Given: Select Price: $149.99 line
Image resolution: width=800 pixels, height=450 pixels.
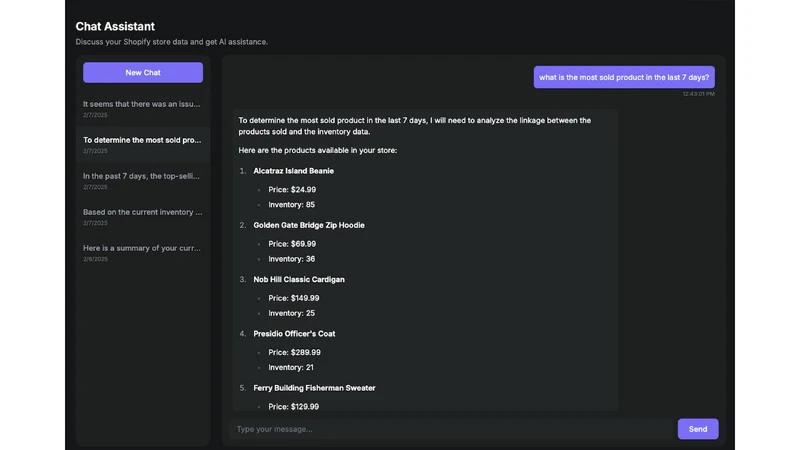Looking at the screenshot, I should (294, 298).
